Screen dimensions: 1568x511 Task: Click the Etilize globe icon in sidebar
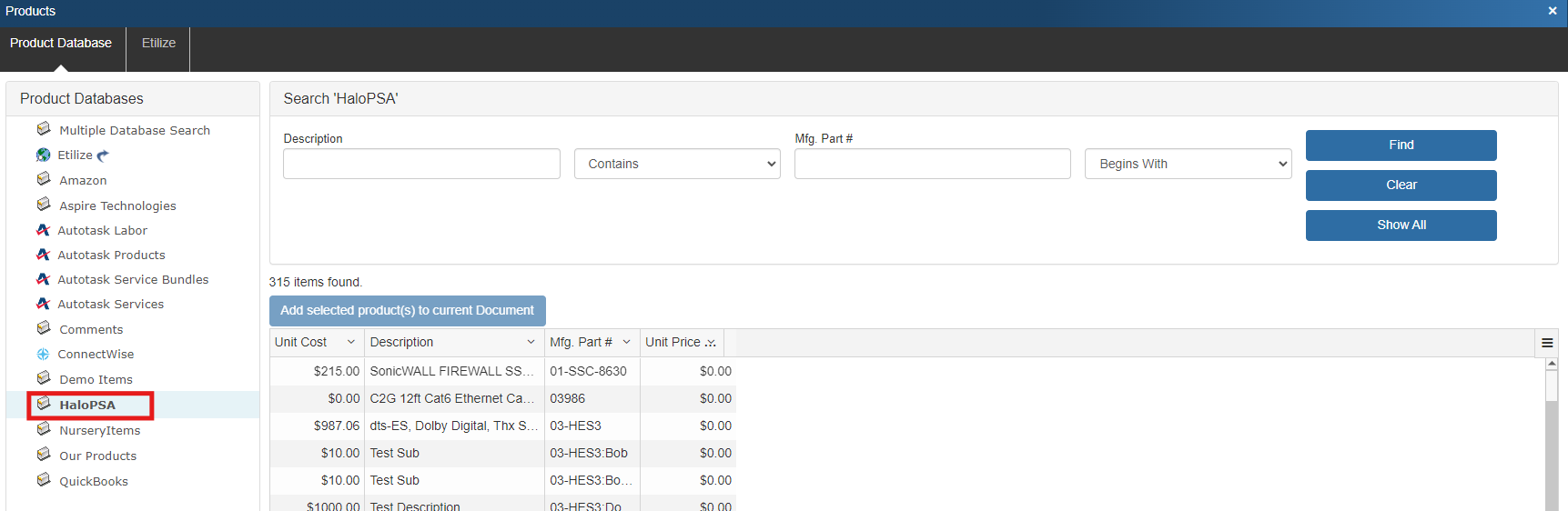pos(43,155)
